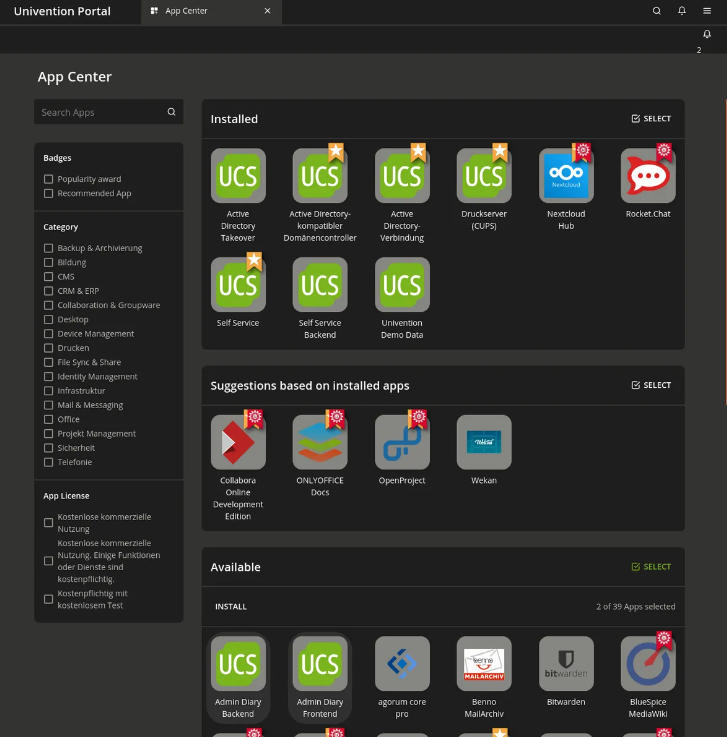Open notifications bell in top bar
The width and height of the screenshot is (727, 737).
pyautogui.click(x=681, y=11)
